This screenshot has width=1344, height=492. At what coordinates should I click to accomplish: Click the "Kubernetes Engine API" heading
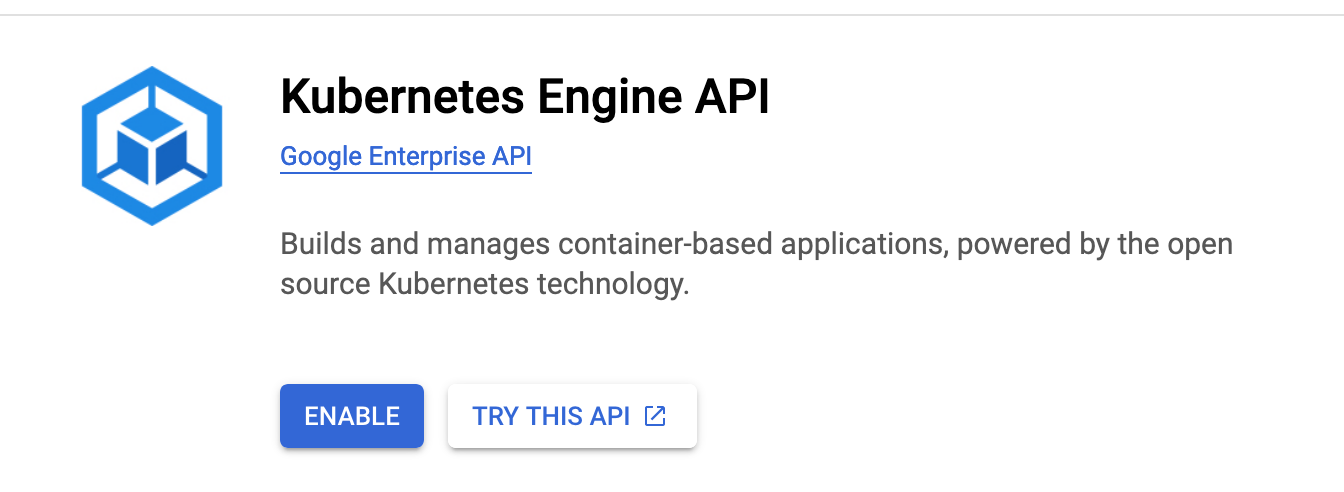pos(525,98)
